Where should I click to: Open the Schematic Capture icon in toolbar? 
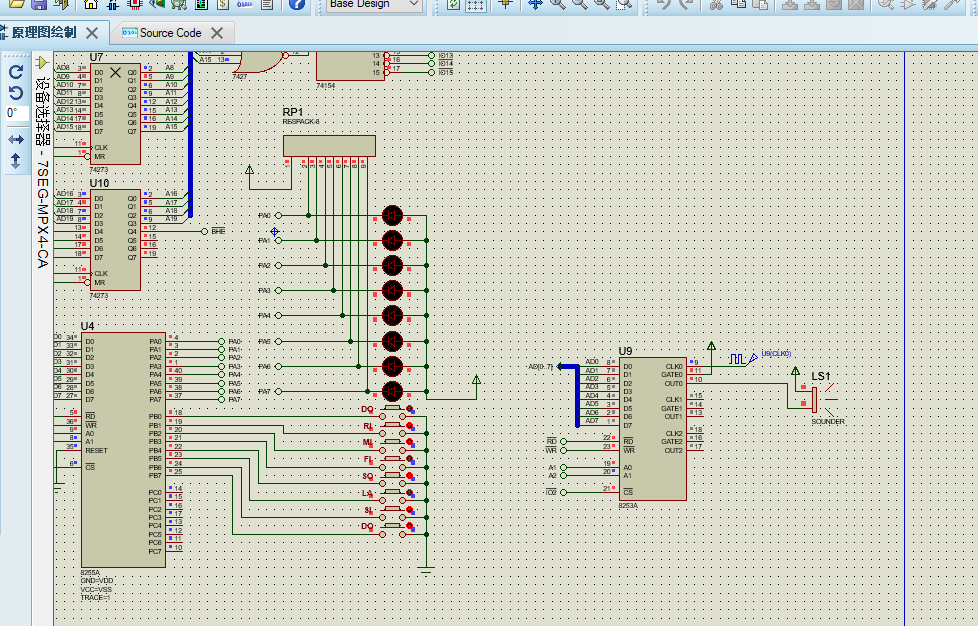[113, 4]
